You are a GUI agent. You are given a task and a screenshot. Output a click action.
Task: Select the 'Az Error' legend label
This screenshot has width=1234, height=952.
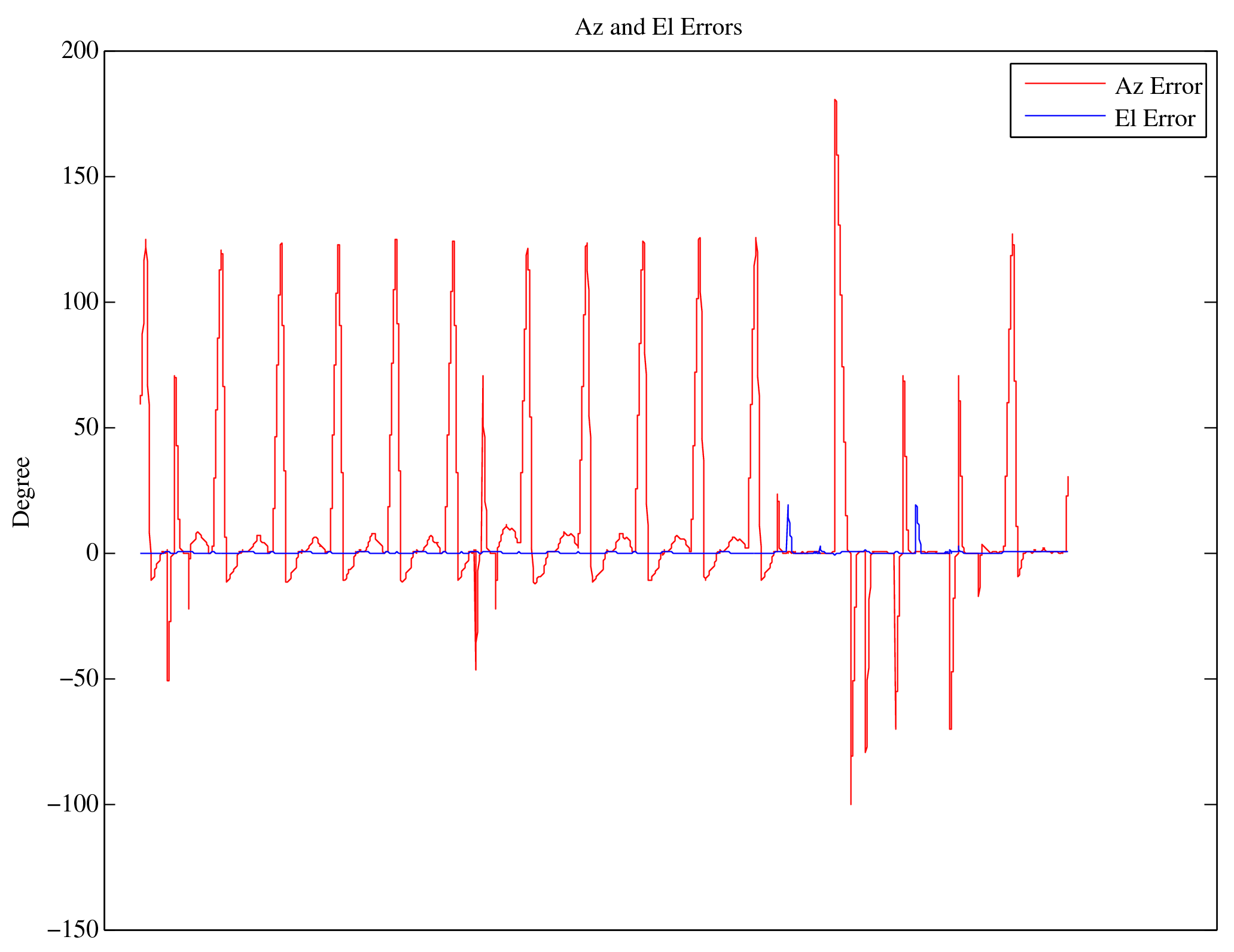click(x=1158, y=87)
